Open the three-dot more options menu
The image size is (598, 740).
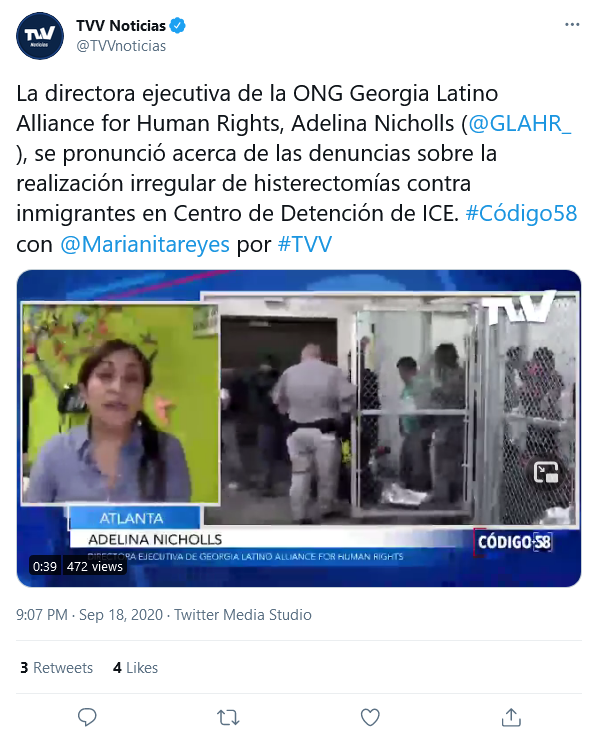[x=572, y=25]
